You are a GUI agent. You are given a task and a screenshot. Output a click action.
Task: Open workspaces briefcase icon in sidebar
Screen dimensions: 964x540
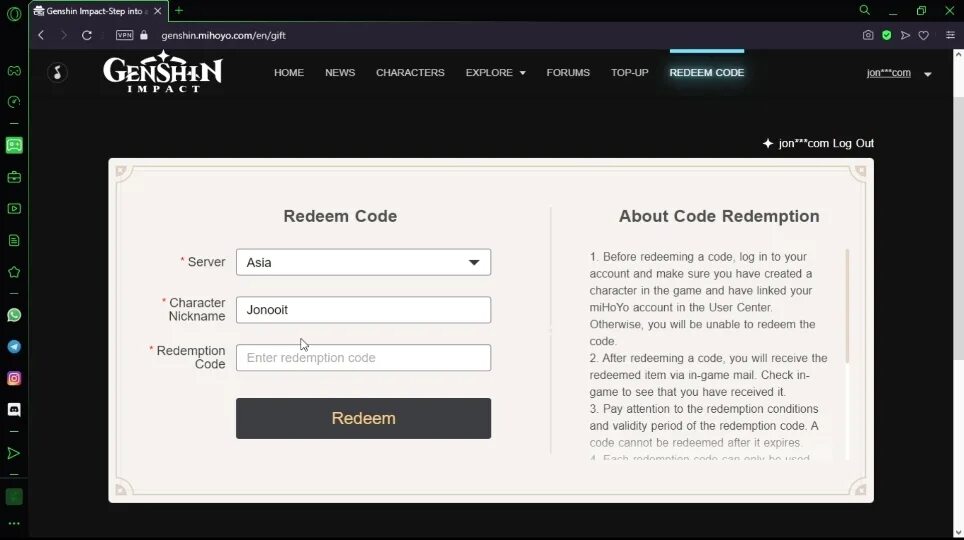(14, 177)
